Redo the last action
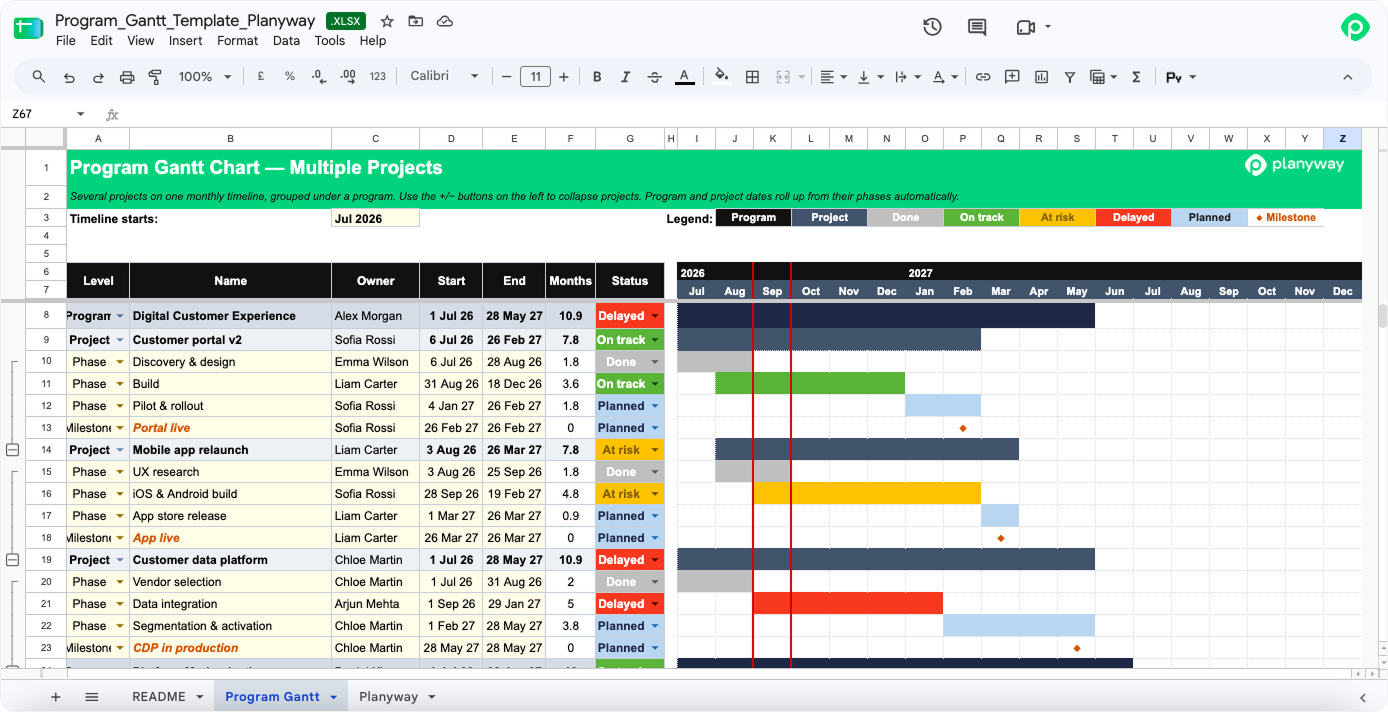Image resolution: width=1388 pixels, height=712 pixels. 98,77
